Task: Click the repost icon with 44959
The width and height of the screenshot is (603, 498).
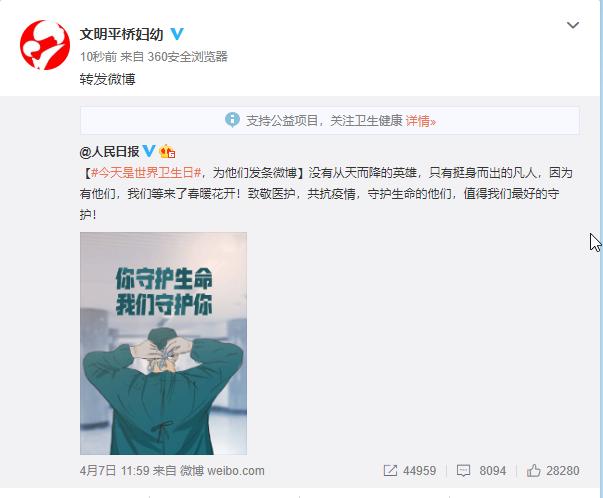Action: click(390, 471)
